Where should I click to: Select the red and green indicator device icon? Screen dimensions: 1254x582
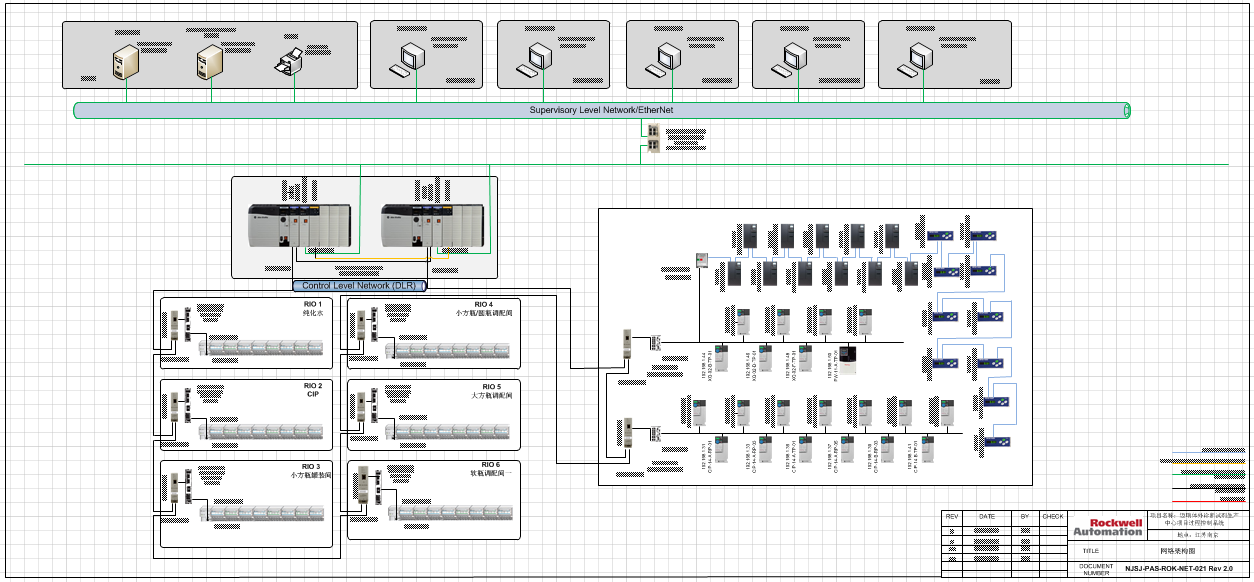tap(701, 261)
